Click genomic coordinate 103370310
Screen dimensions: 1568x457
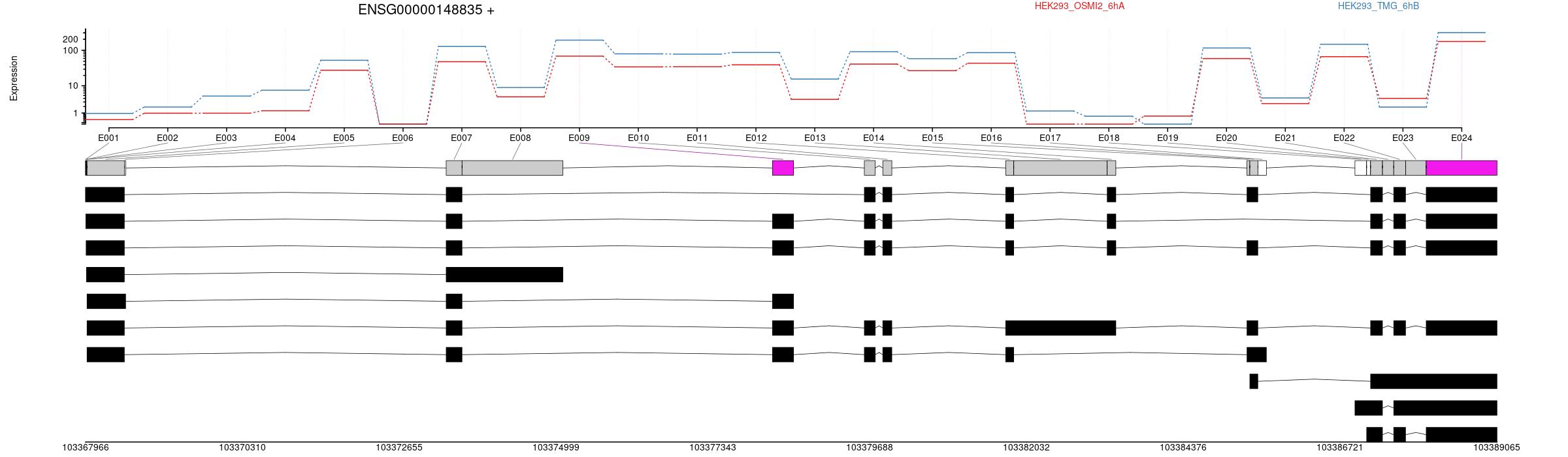(x=242, y=447)
